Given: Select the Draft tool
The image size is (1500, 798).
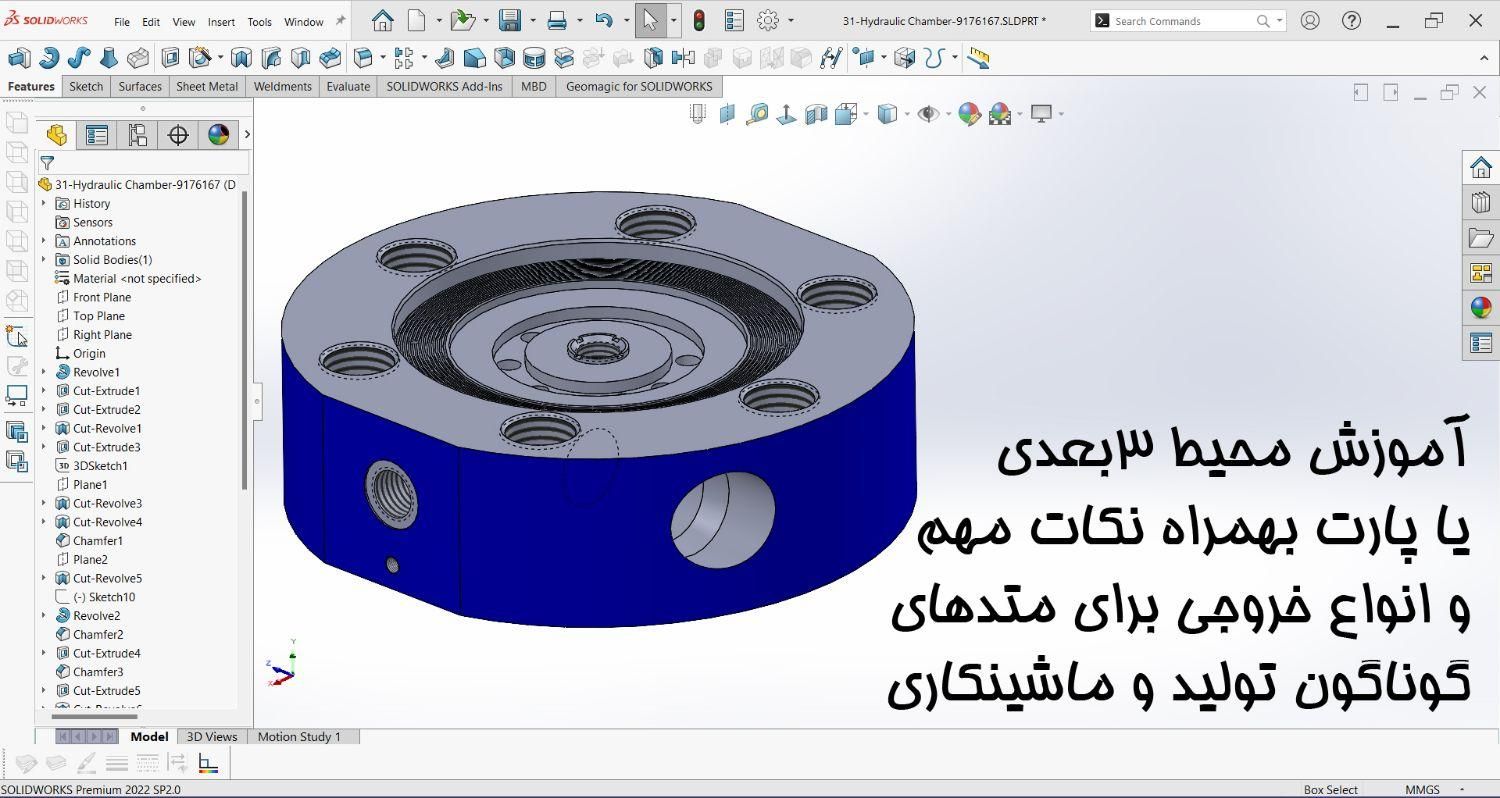Looking at the screenshot, I should [x=475, y=58].
